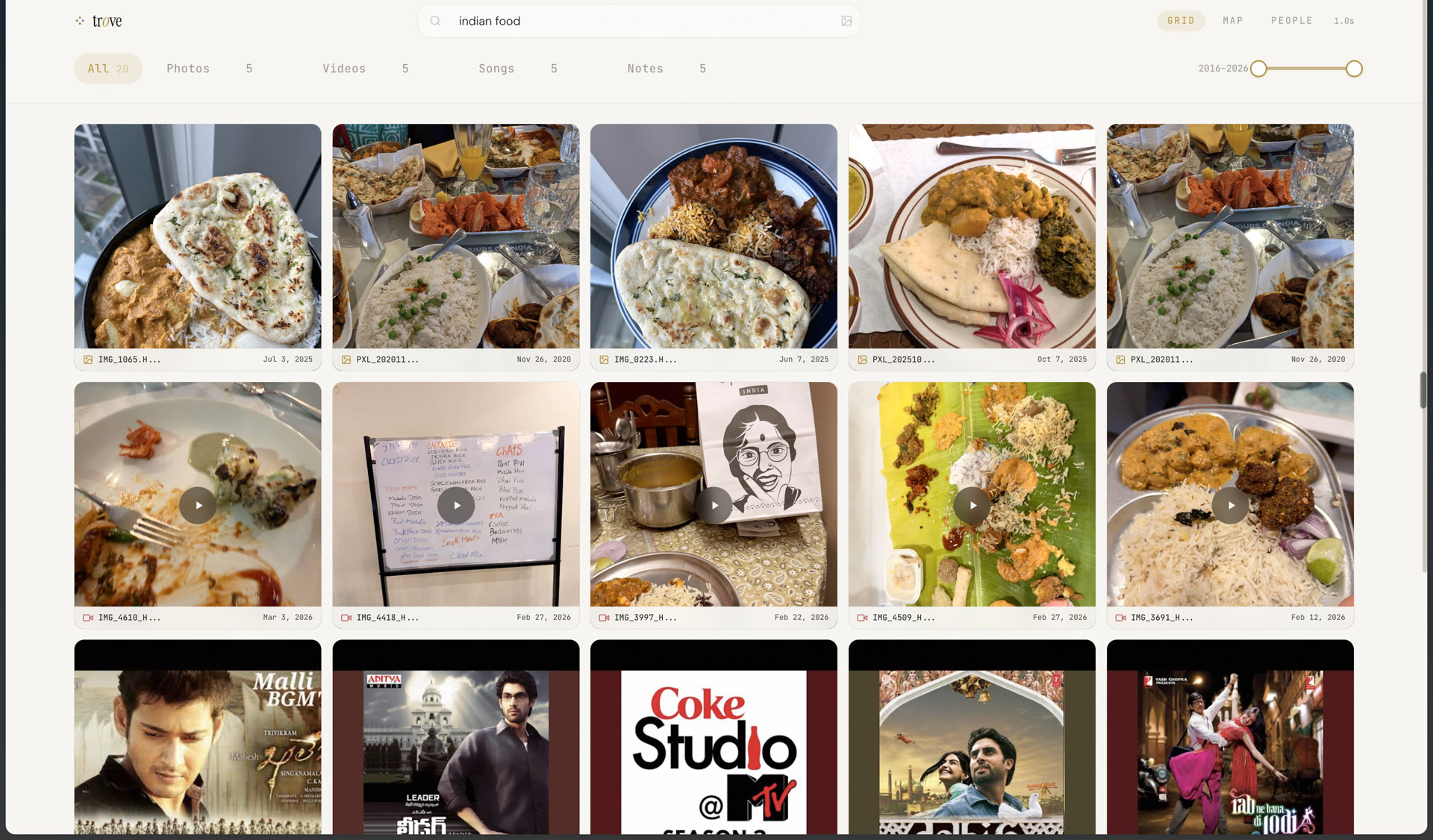The width and height of the screenshot is (1433, 840).
Task: Click photo icon beside PXL_202510...
Action: point(862,360)
